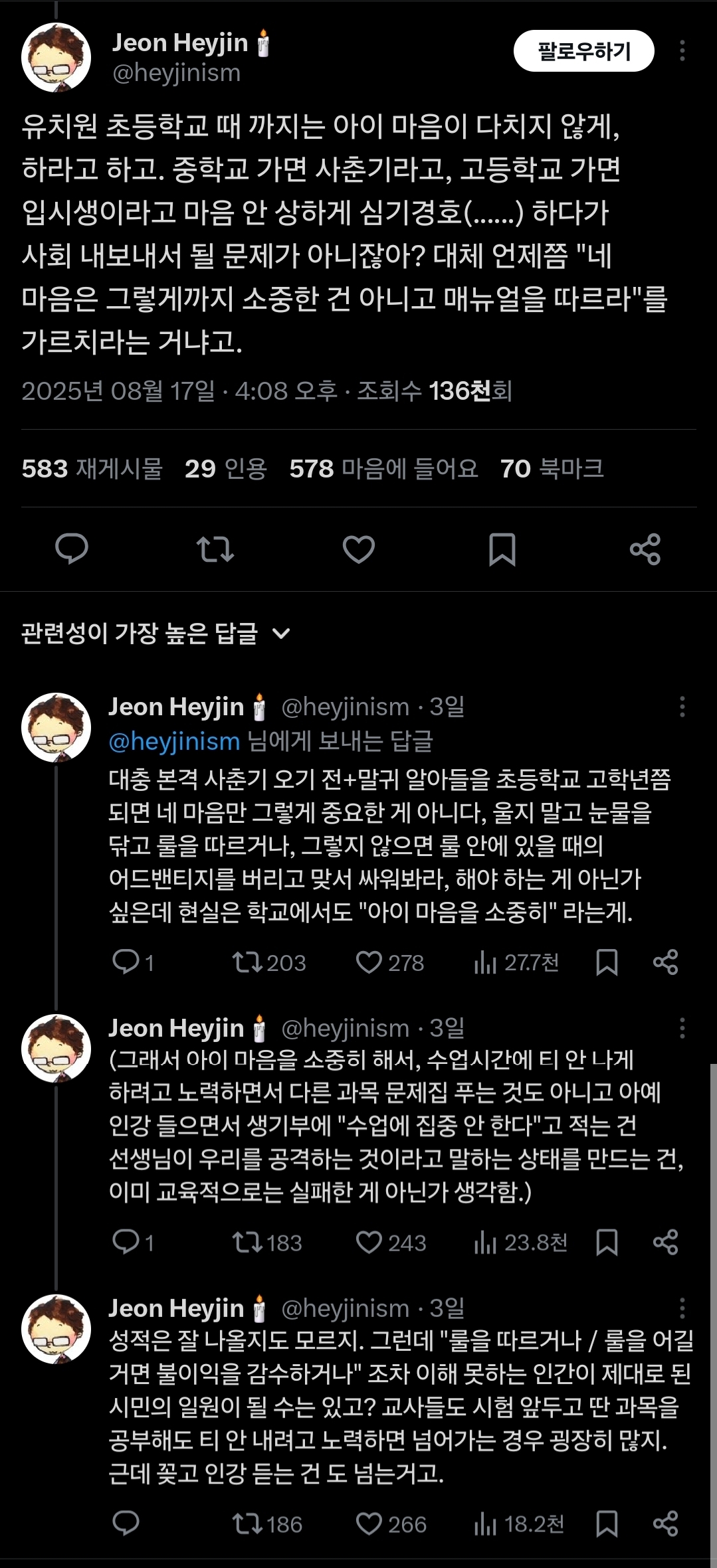717x1568 pixels.
Task: Open the 583 재게시물 reposts list
Action: pyautogui.click(x=92, y=469)
